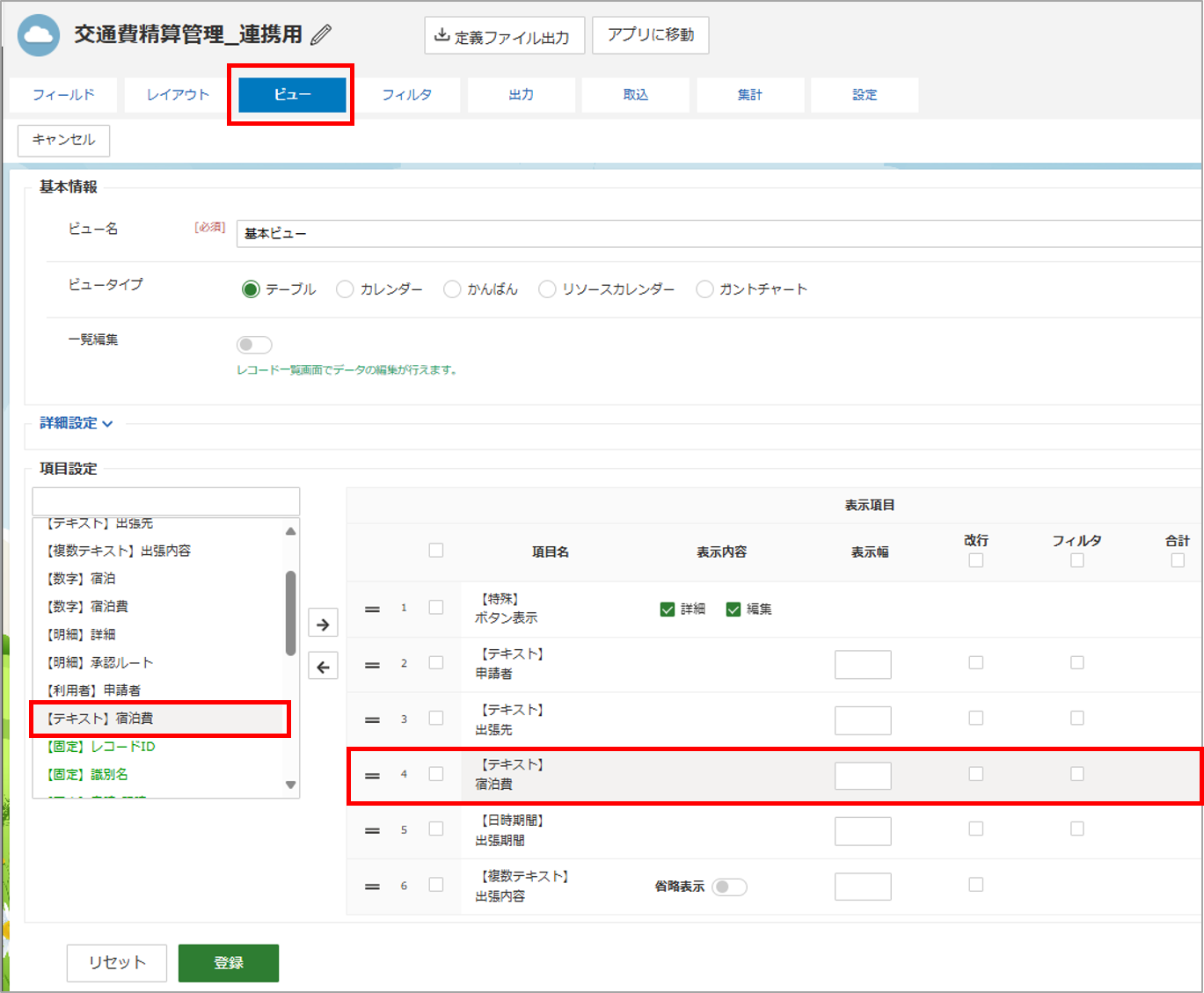Grab the drag handle of row 2 申請者

[372, 665]
